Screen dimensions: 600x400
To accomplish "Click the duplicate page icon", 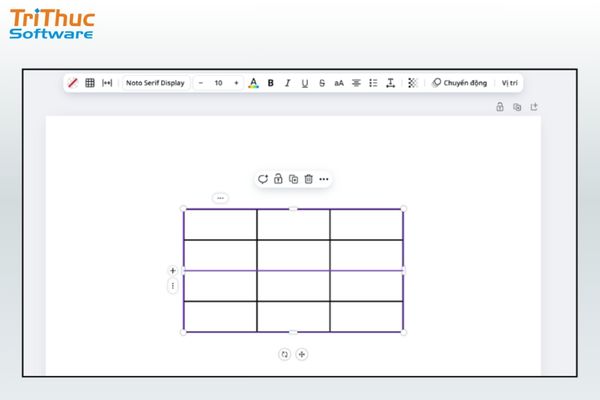I will [x=517, y=107].
